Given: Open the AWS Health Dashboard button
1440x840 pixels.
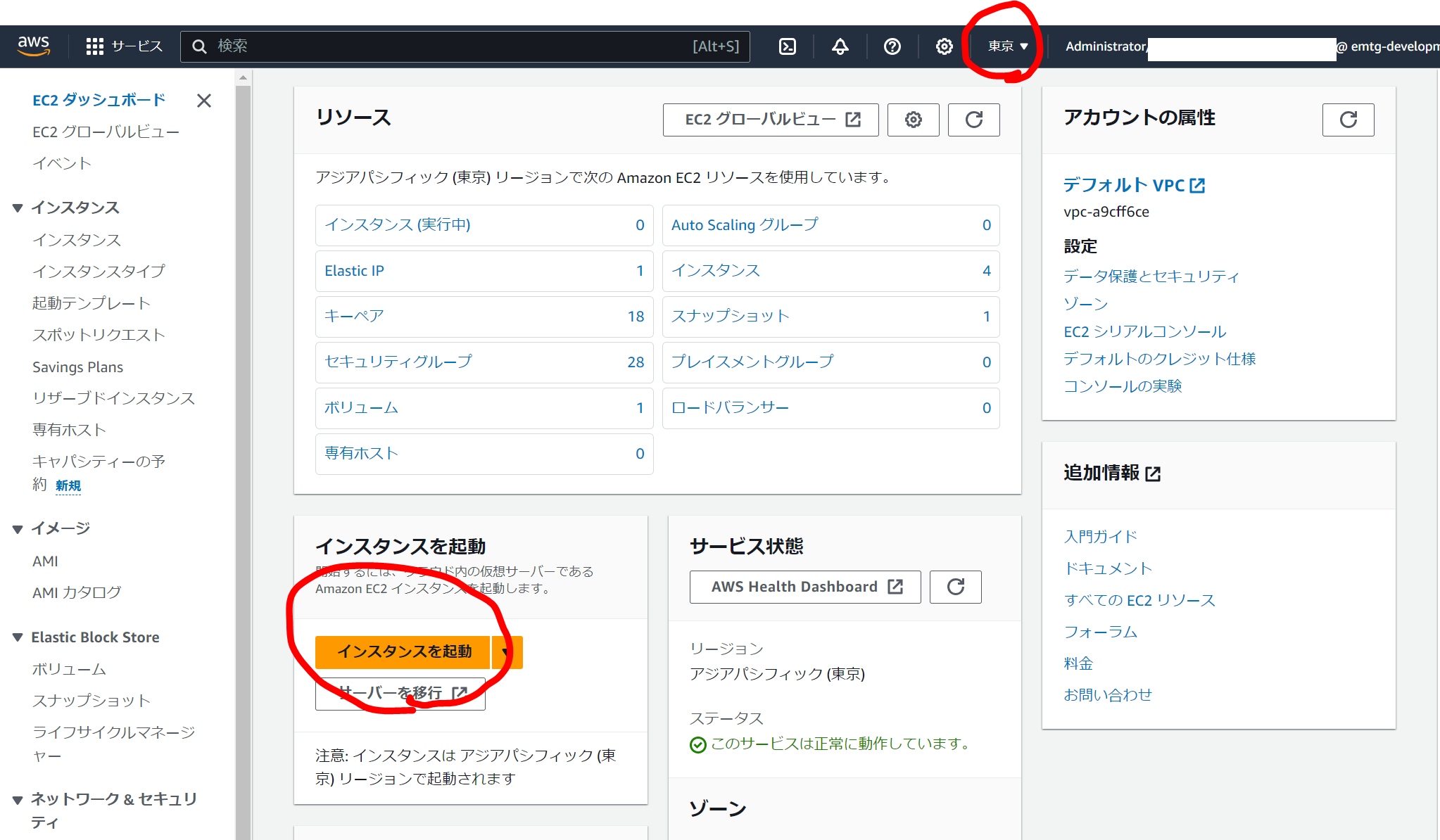Looking at the screenshot, I should [x=805, y=587].
